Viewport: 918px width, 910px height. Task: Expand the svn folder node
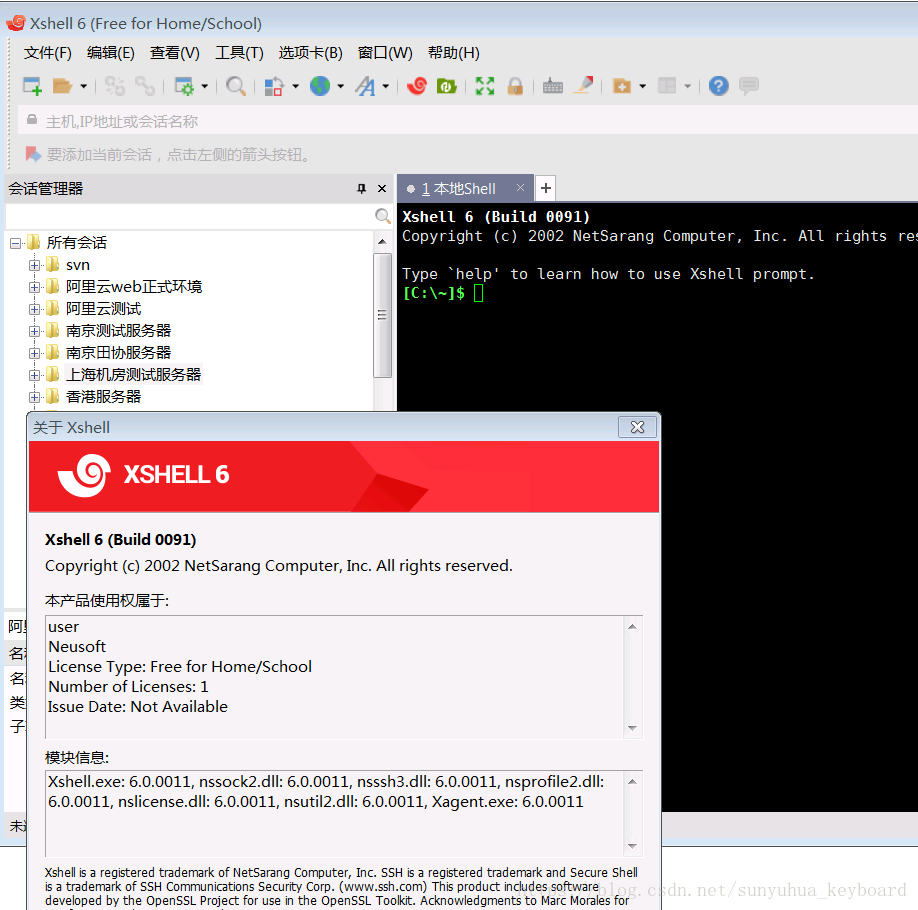[35, 265]
